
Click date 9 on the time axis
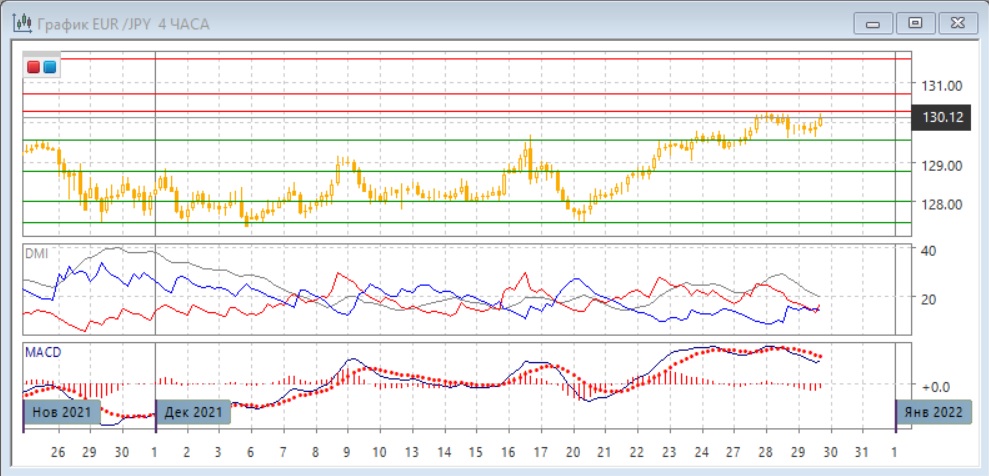pyautogui.click(x=347, y=451)
